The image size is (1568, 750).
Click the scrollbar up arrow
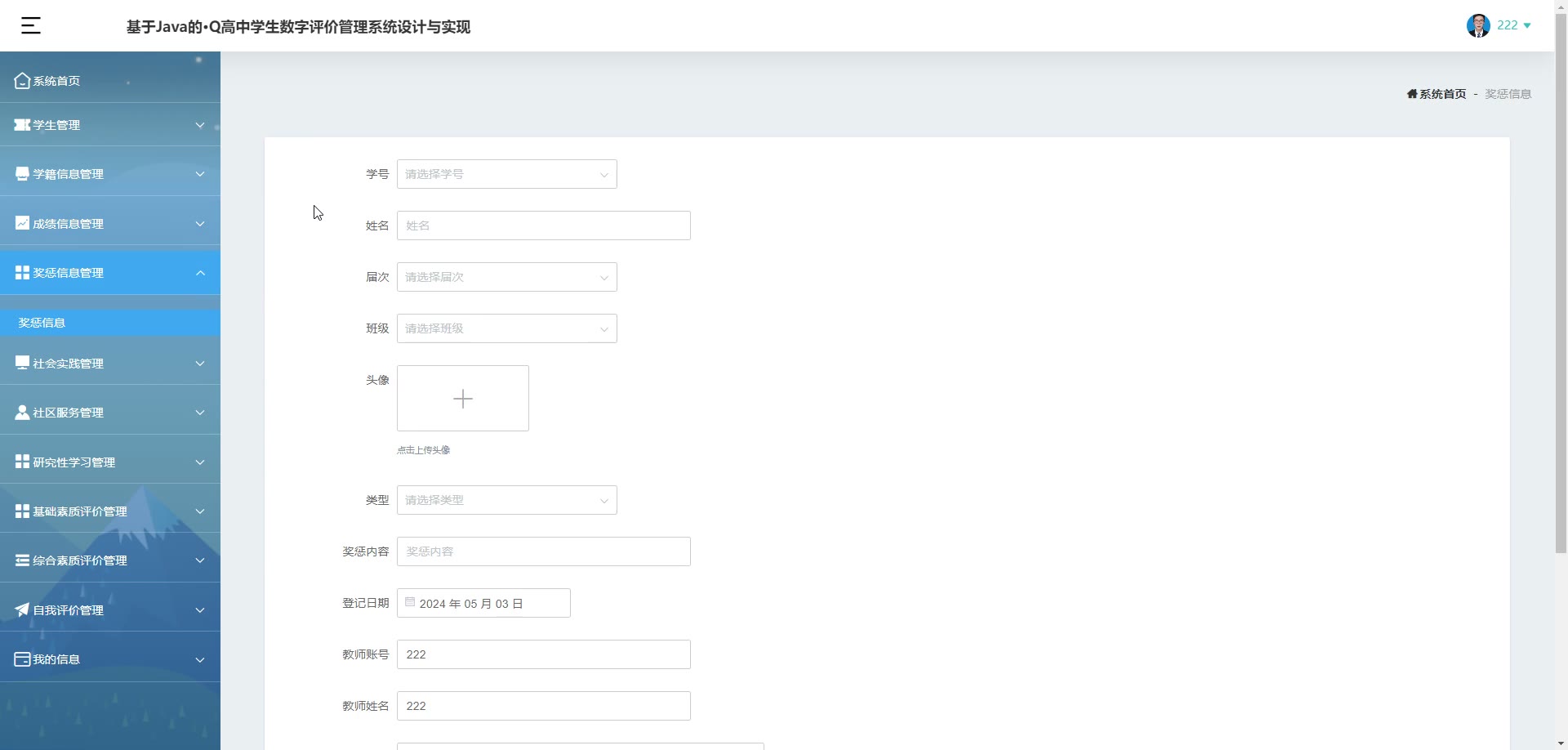(x=1561, y=7)
